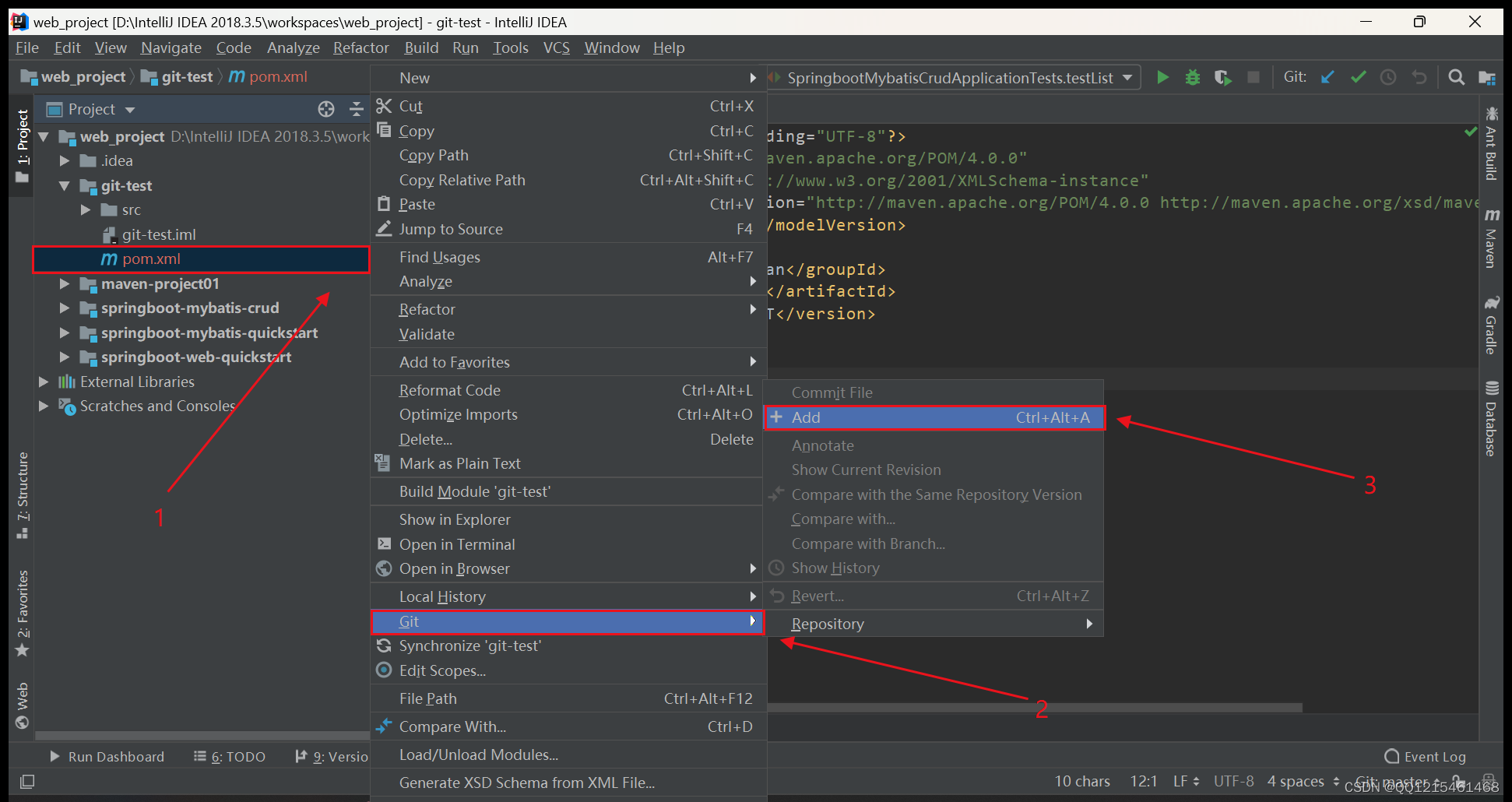Click the Git Revert undo icon
The height and width of the screenshot is (802, 1512).
coord(1419,77)
